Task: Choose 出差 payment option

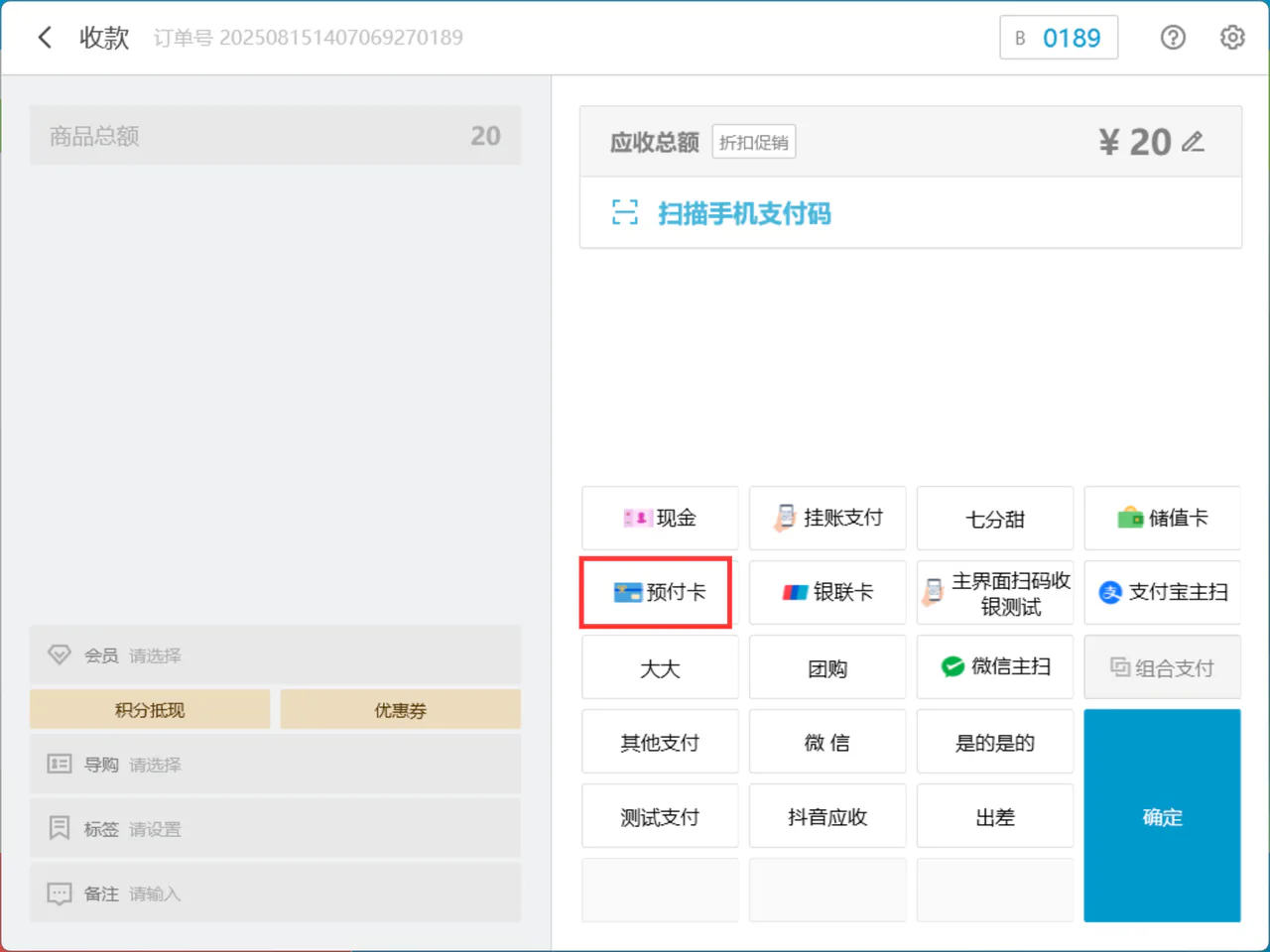Action: [x=995, y=816]
